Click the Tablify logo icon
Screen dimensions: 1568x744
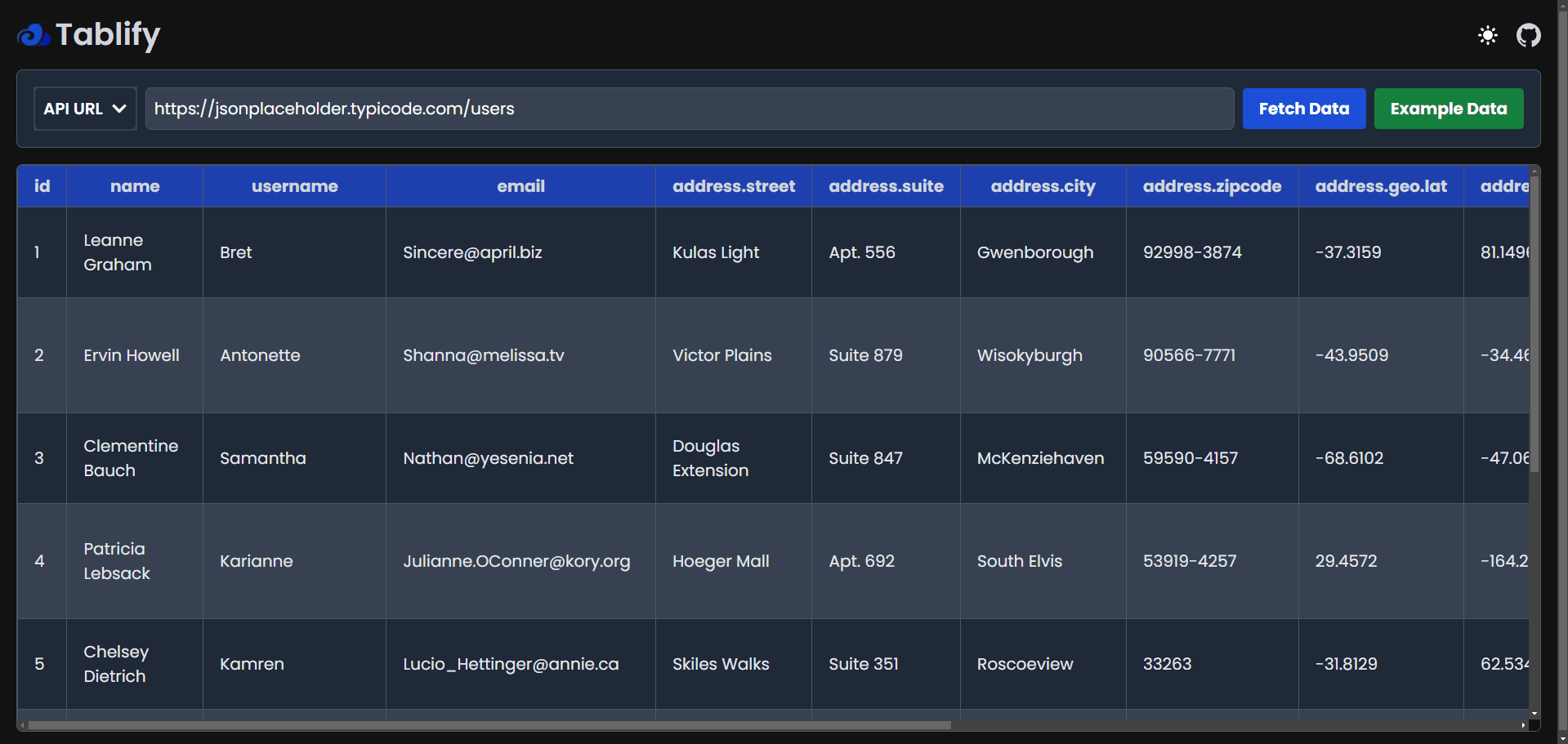click(34, 35)
